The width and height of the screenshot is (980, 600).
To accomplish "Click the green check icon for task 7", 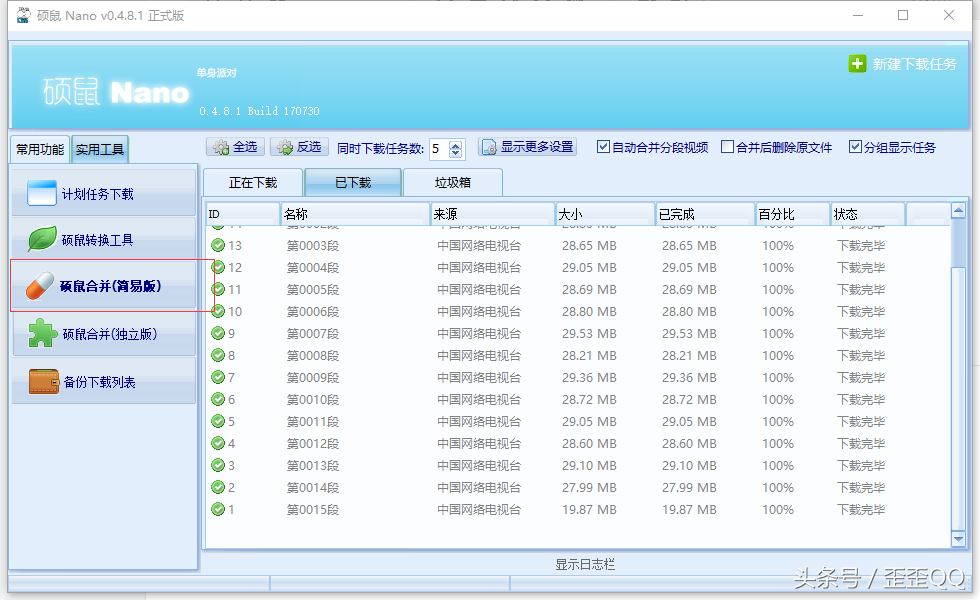I will [x=218, y=377].
